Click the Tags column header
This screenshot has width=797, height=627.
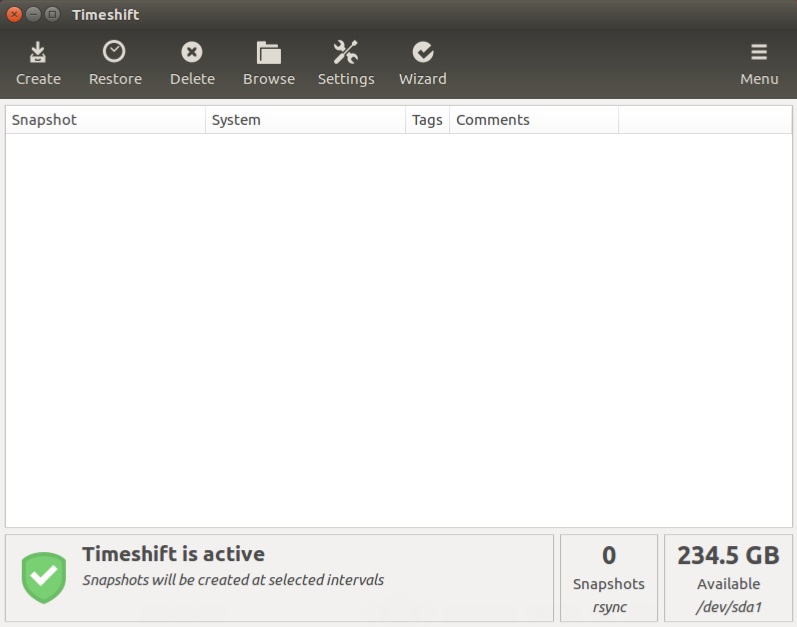click(427, 120)
